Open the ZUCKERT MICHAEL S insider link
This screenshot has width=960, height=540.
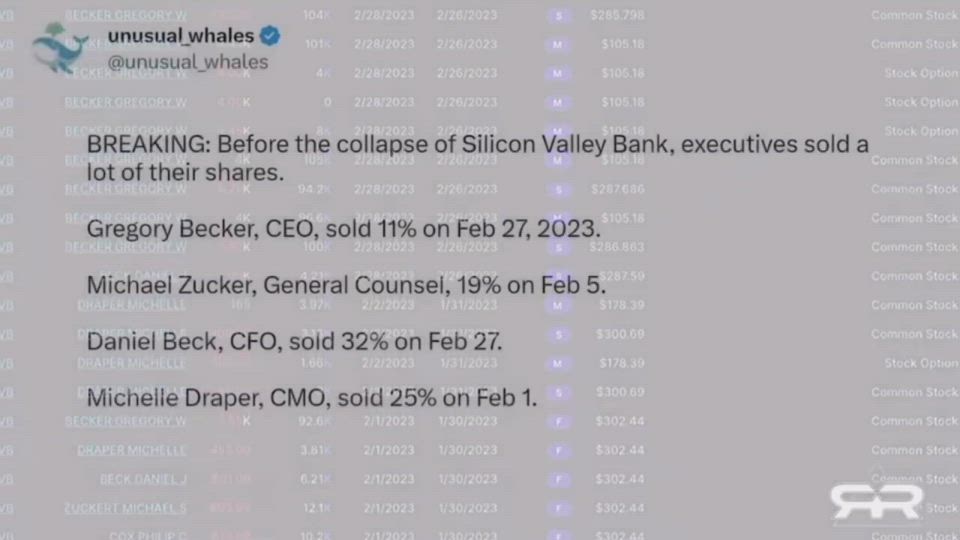click(126, 508)
